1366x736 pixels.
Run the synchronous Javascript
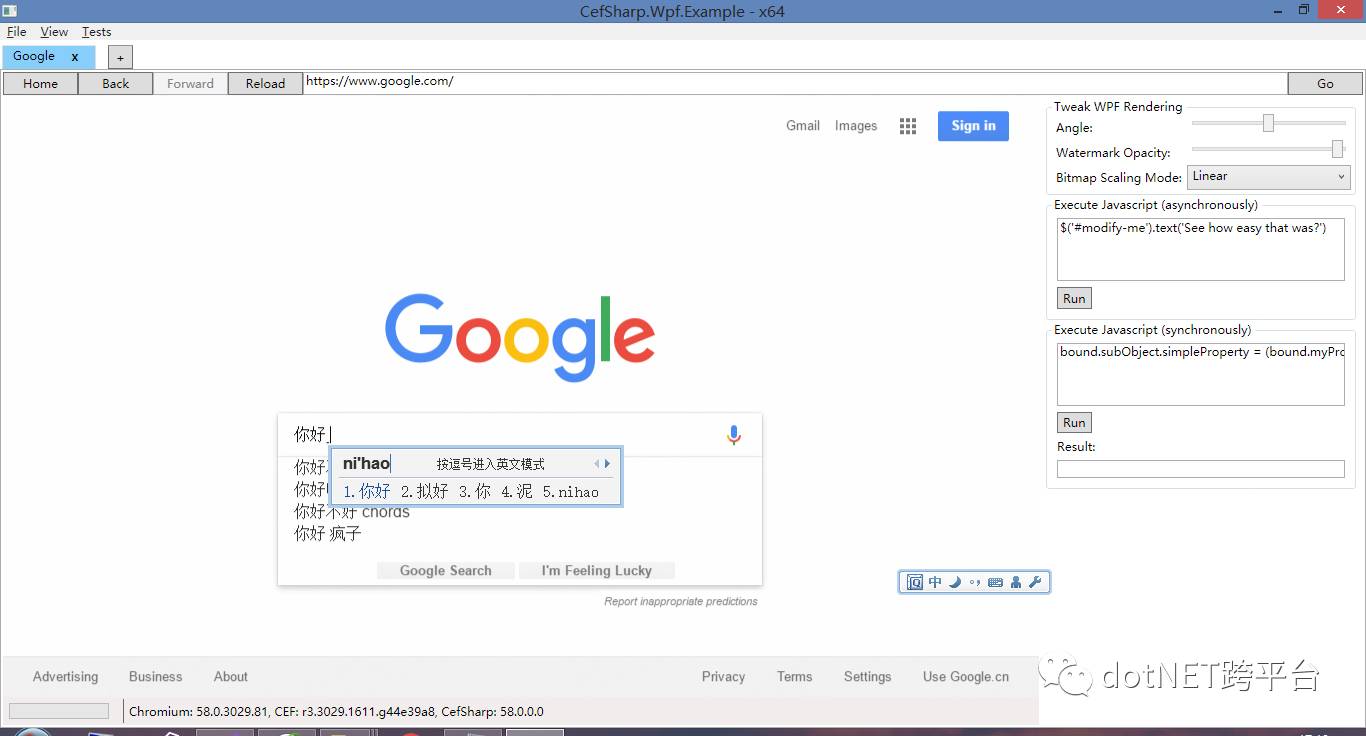pos(1074,422)
